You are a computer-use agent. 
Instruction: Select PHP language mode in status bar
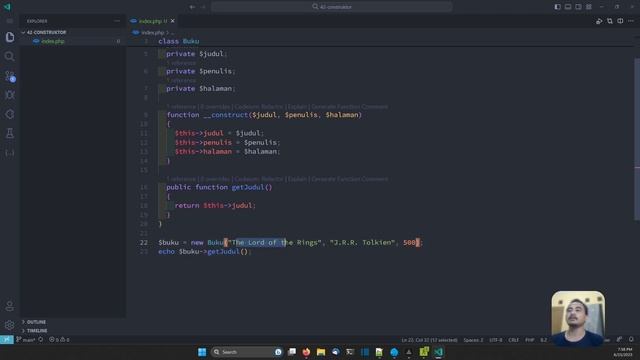point(529,340)
